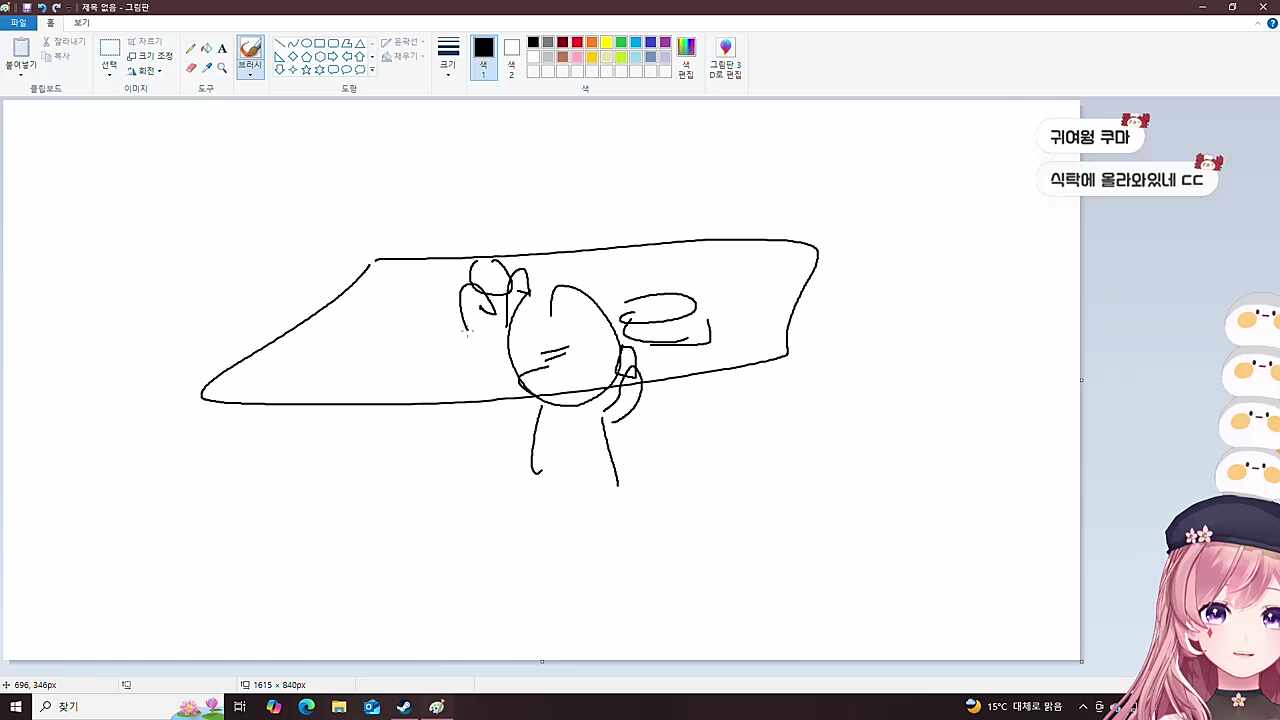Select the Eraser tool
Viewport: 1280px width, 720px height.
191,68
